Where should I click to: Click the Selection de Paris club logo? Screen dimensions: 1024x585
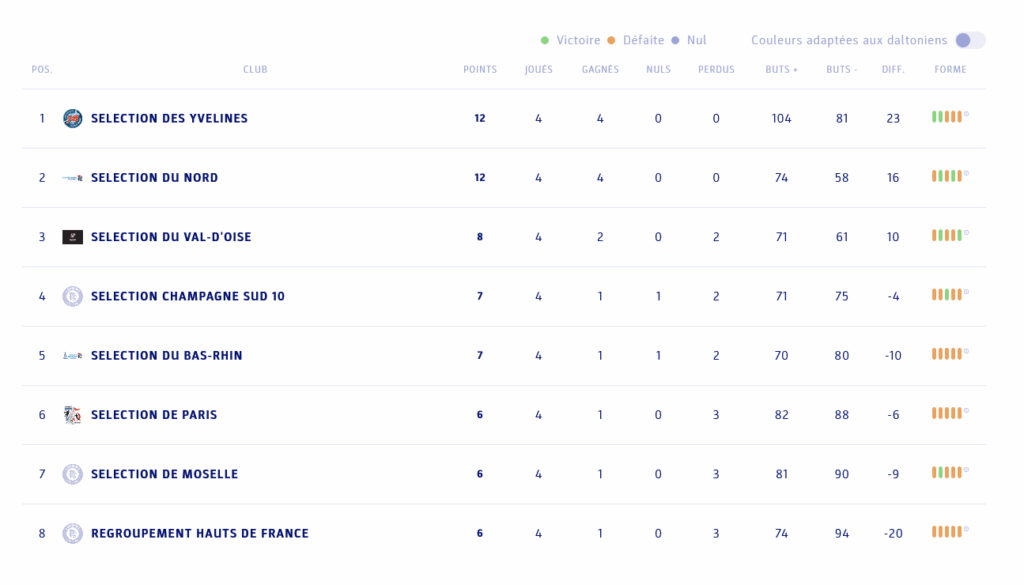click(73, 415)
